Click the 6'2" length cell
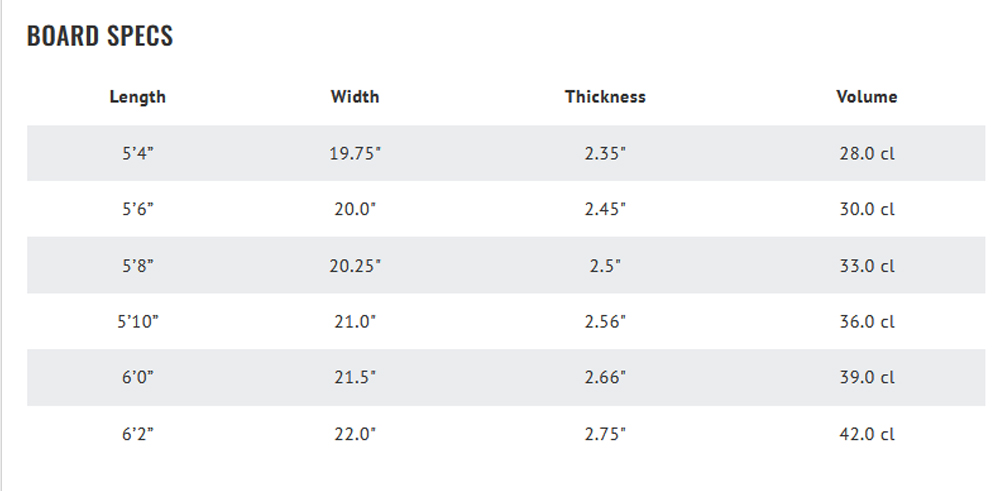Screen dimensions: 1000x491 click(138, 434)
